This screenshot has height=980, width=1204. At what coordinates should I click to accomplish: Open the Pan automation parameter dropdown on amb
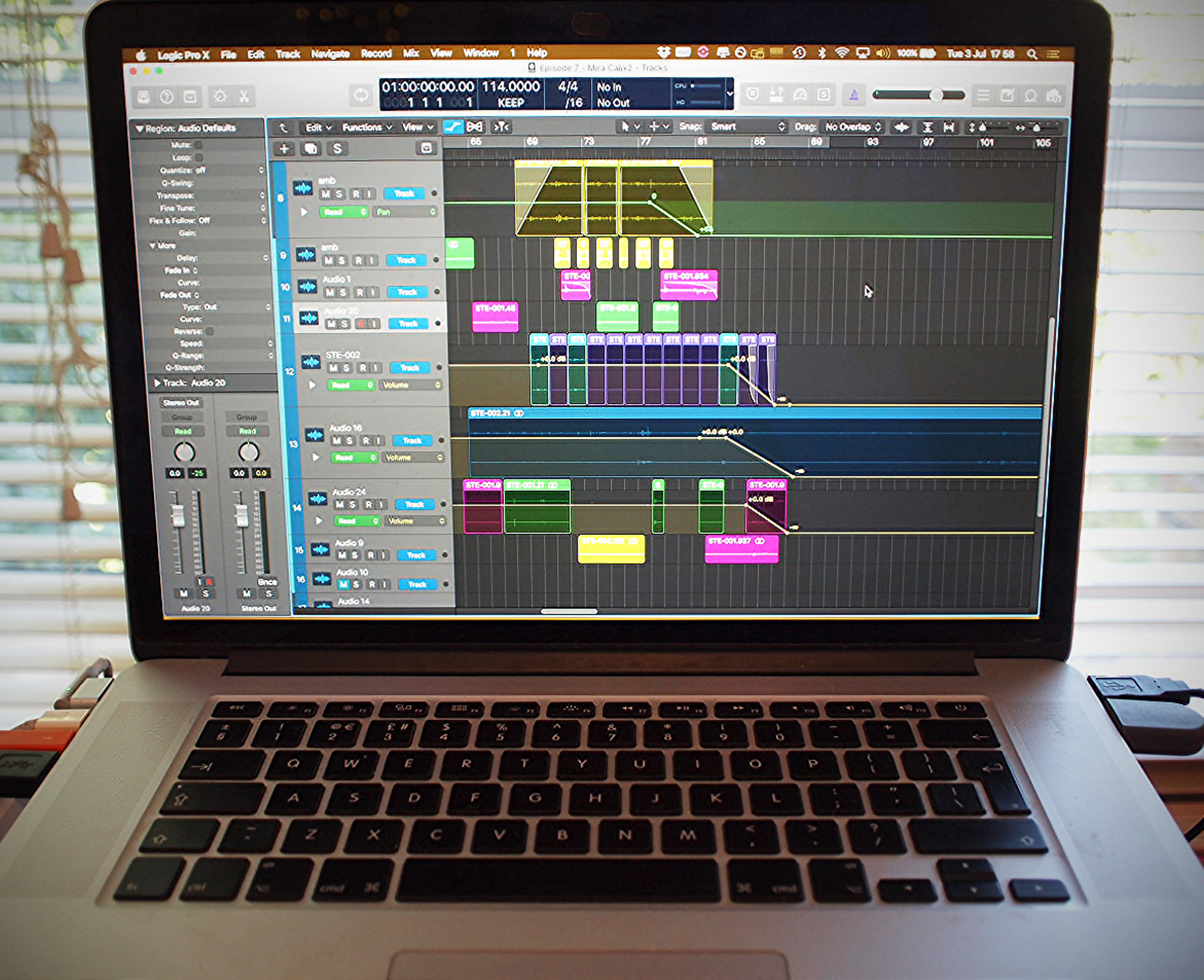405,212
